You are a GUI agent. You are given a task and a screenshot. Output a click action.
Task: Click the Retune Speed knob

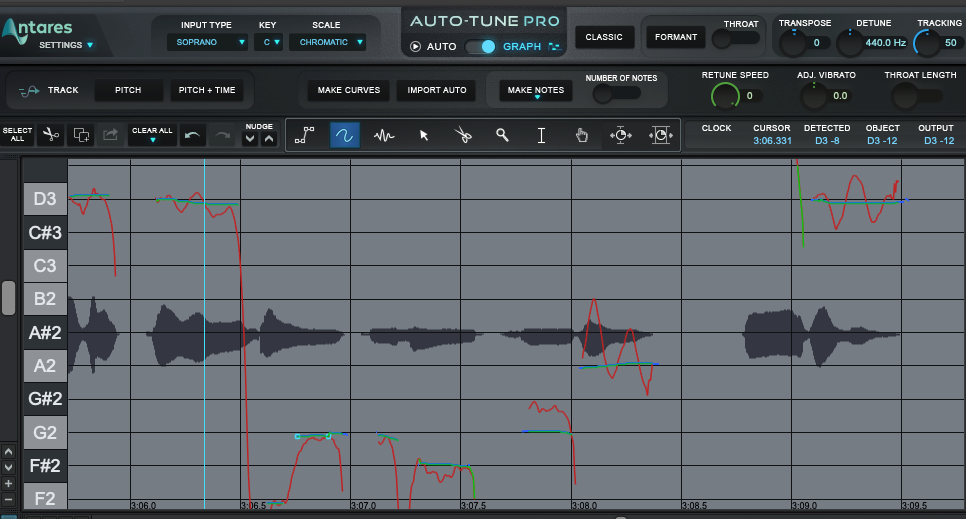pos(725,96)
